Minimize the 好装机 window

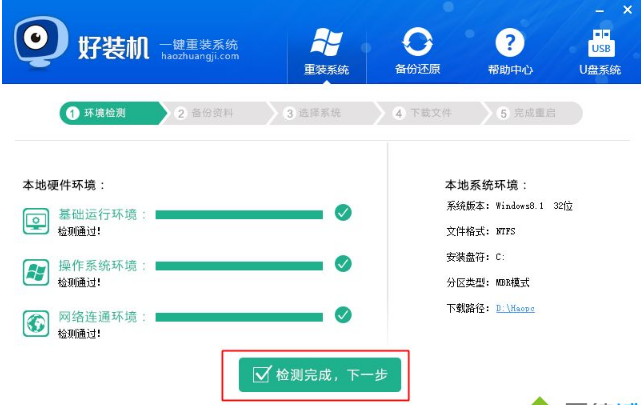point(600,11)
